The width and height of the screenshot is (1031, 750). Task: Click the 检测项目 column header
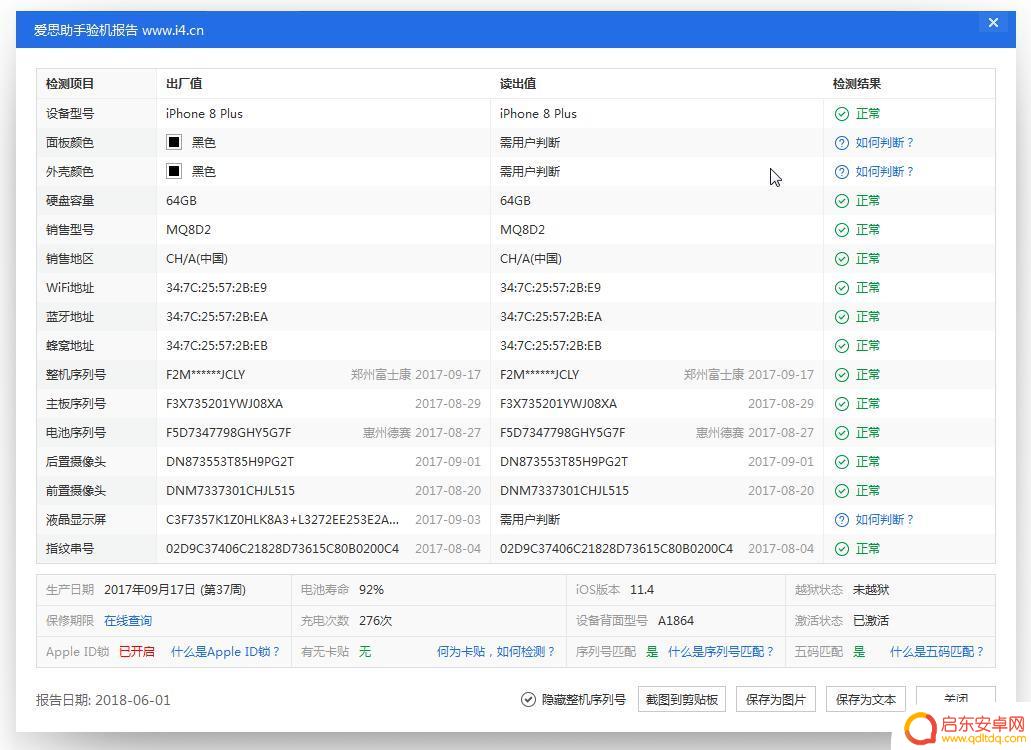70,83
